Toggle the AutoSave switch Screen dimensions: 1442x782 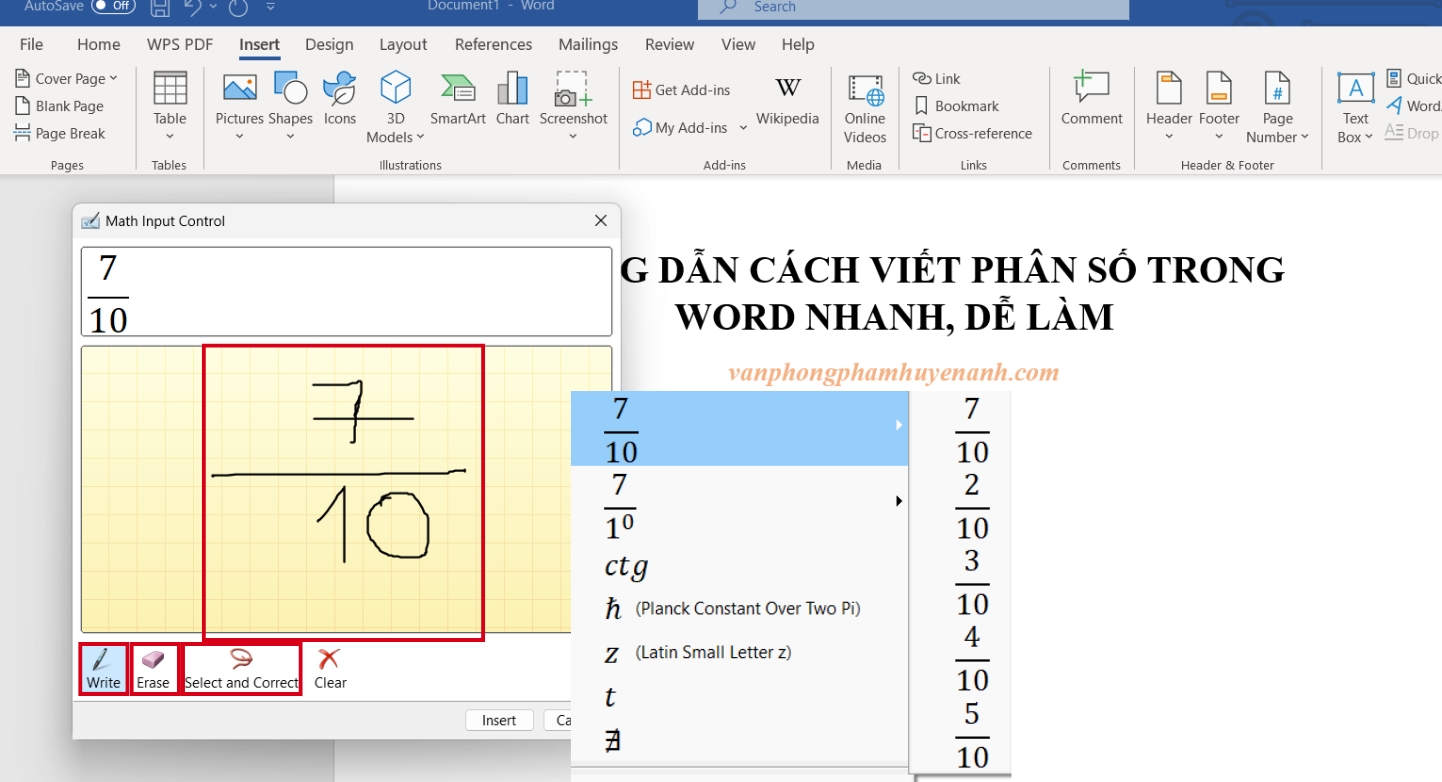pos(113,6)
